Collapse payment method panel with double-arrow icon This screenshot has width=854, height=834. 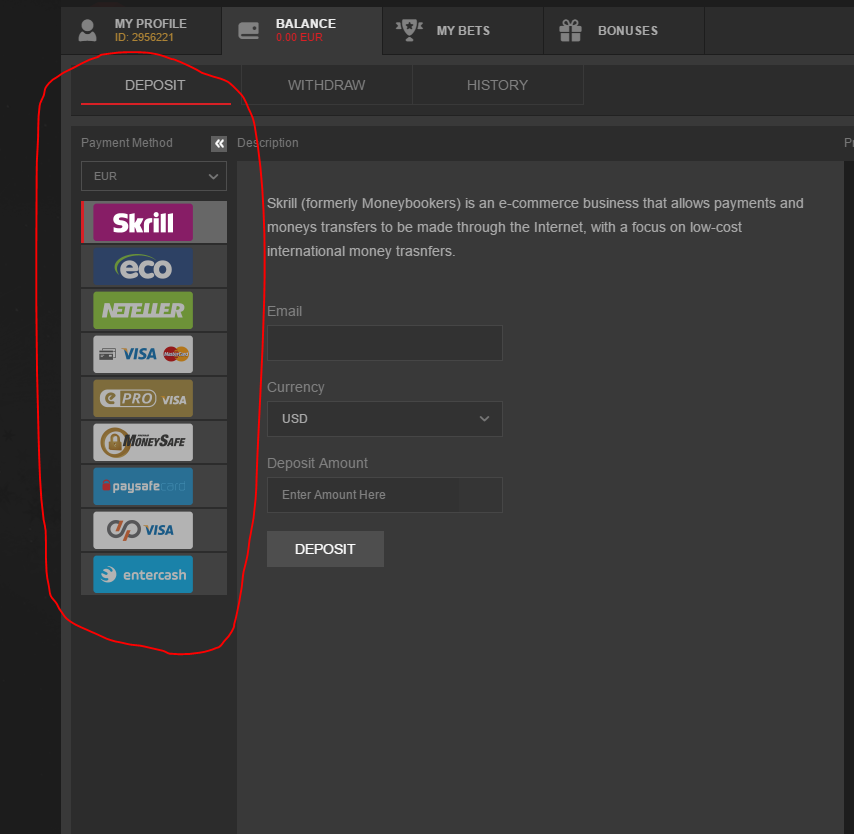pos(219,144)
